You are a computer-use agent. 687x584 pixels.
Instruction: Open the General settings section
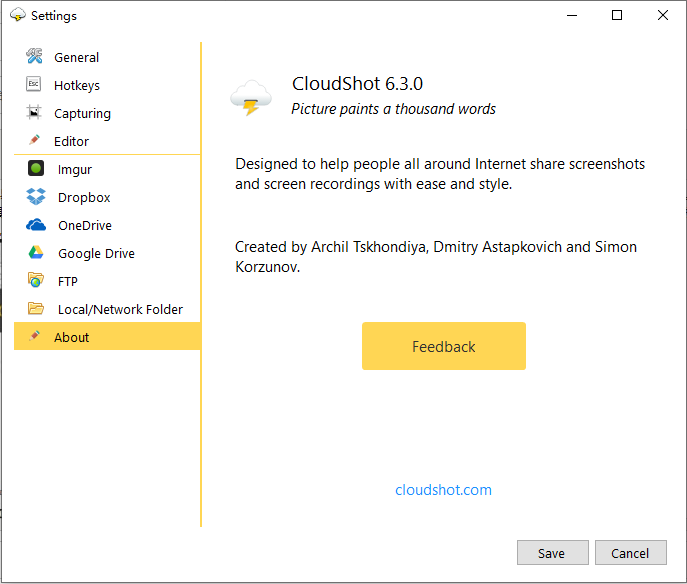76,58
